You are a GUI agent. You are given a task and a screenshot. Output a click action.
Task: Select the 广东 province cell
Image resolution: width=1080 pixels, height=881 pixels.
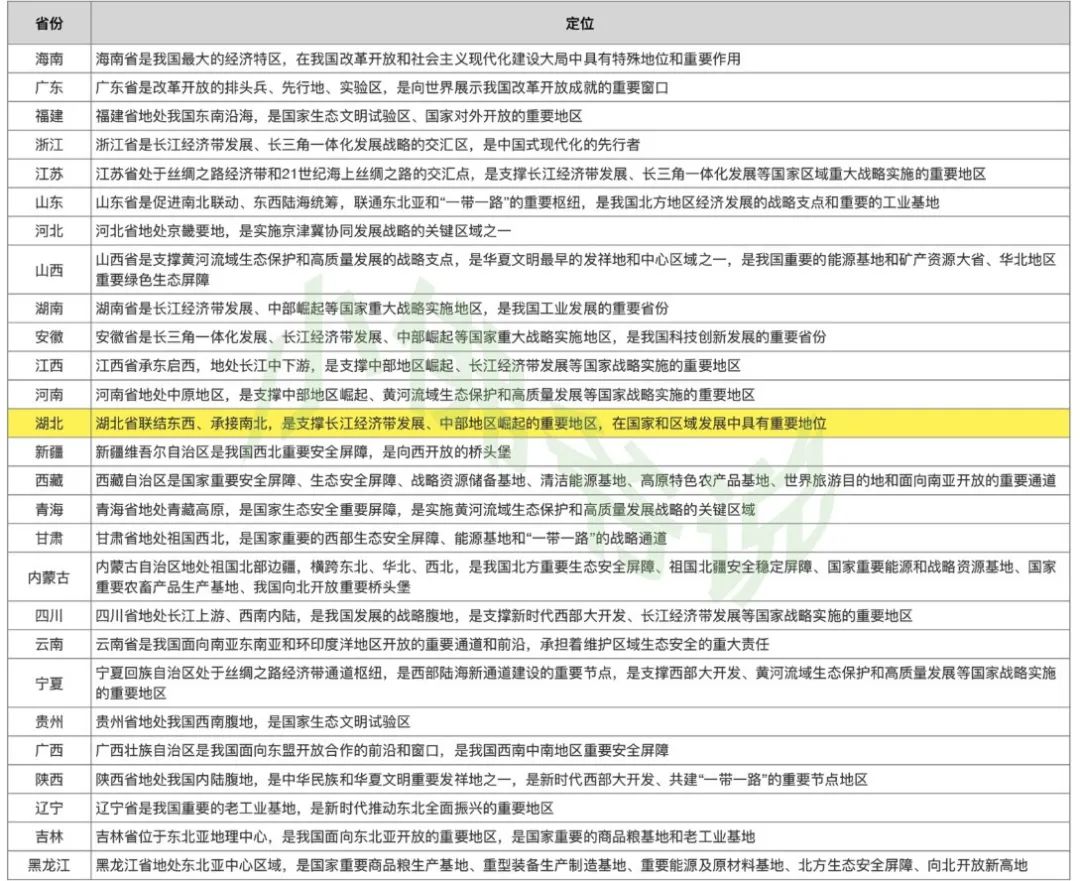pyautogui.click(x=49, y=87)
